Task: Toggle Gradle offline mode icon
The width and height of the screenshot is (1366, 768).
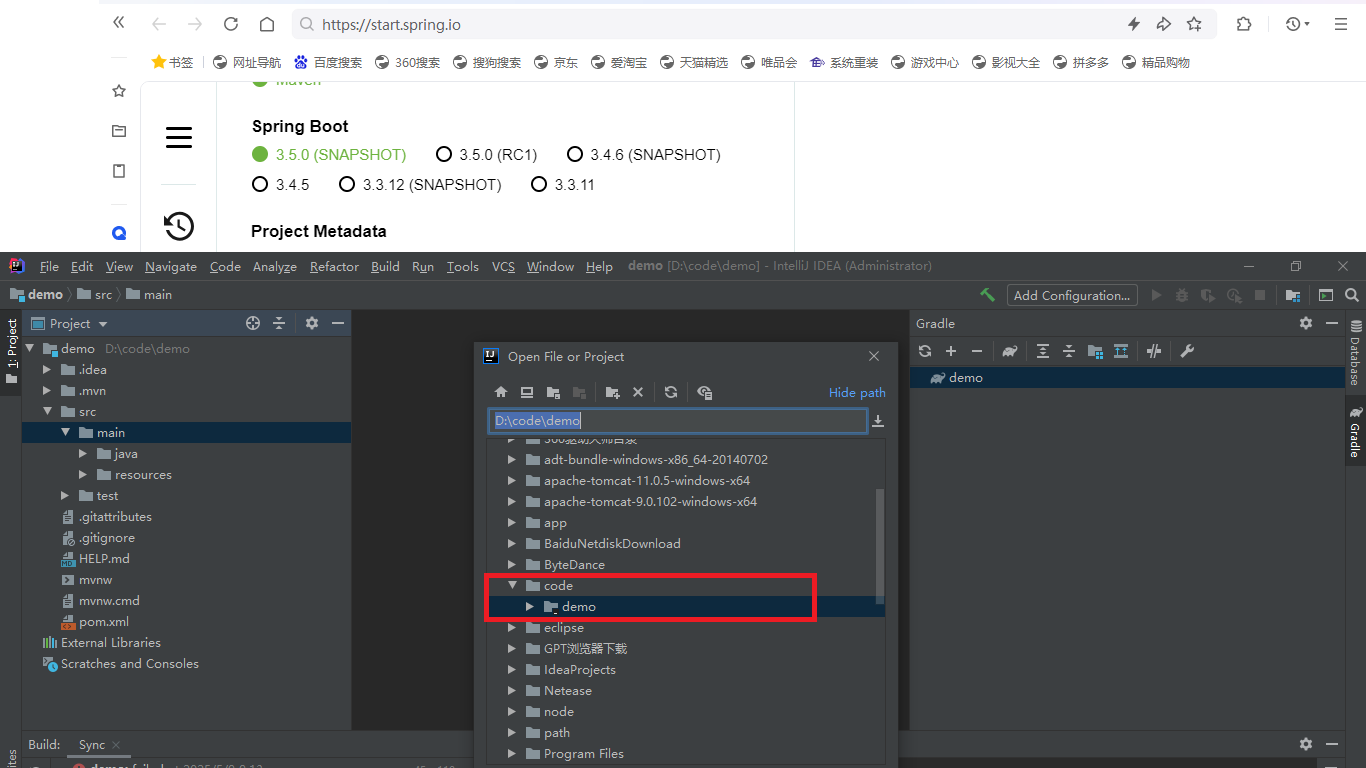Action: pyautogui.click(x=1154, y=351)
